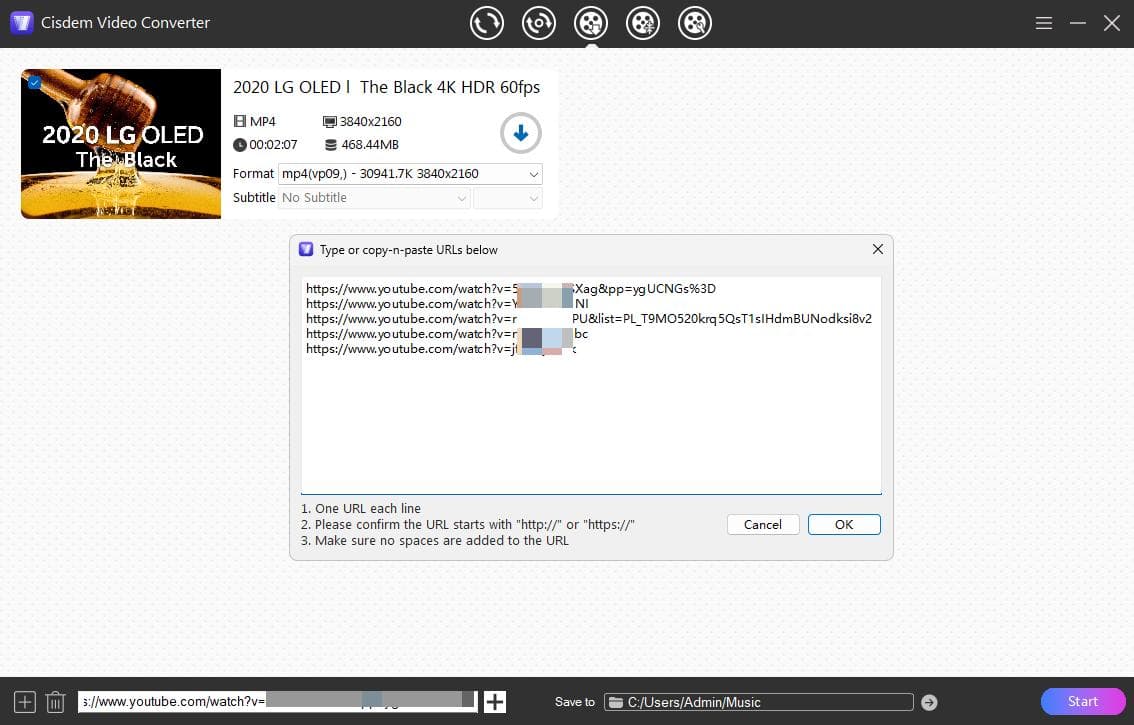
Task: Expand the No Subtitle dropdown
Action: [460, 197]
